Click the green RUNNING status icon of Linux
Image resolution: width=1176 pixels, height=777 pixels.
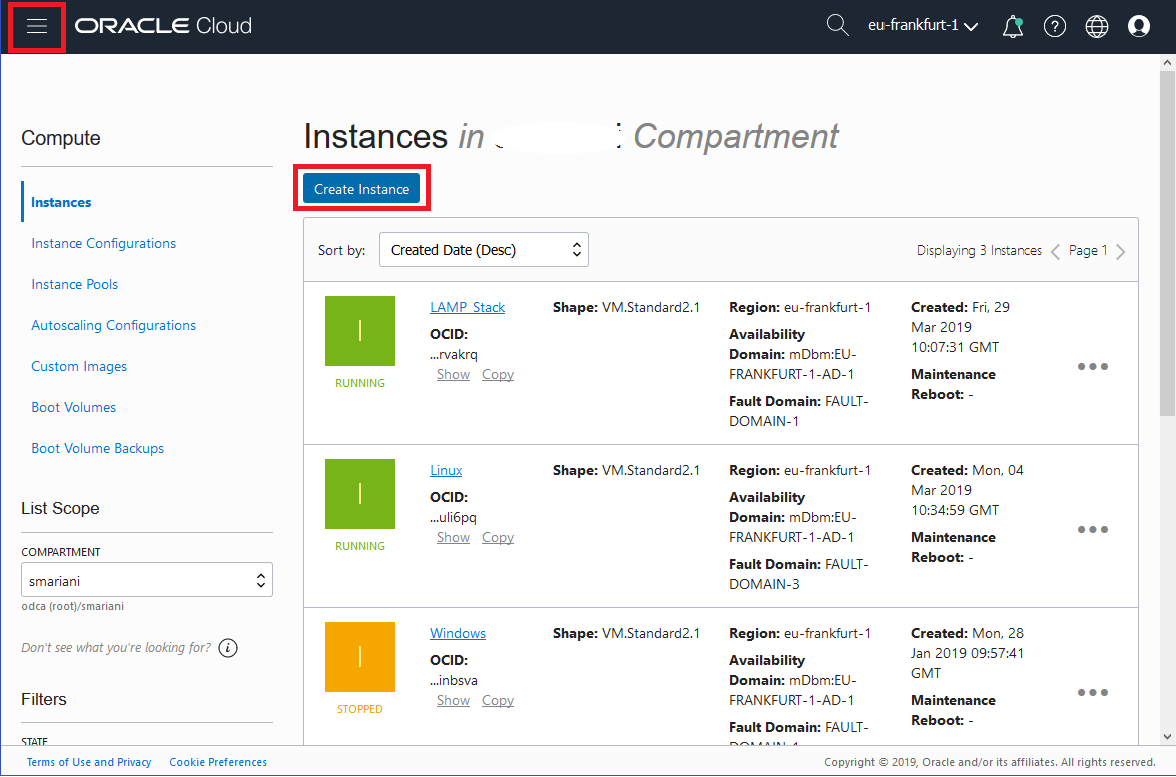[x=360, y=494]
